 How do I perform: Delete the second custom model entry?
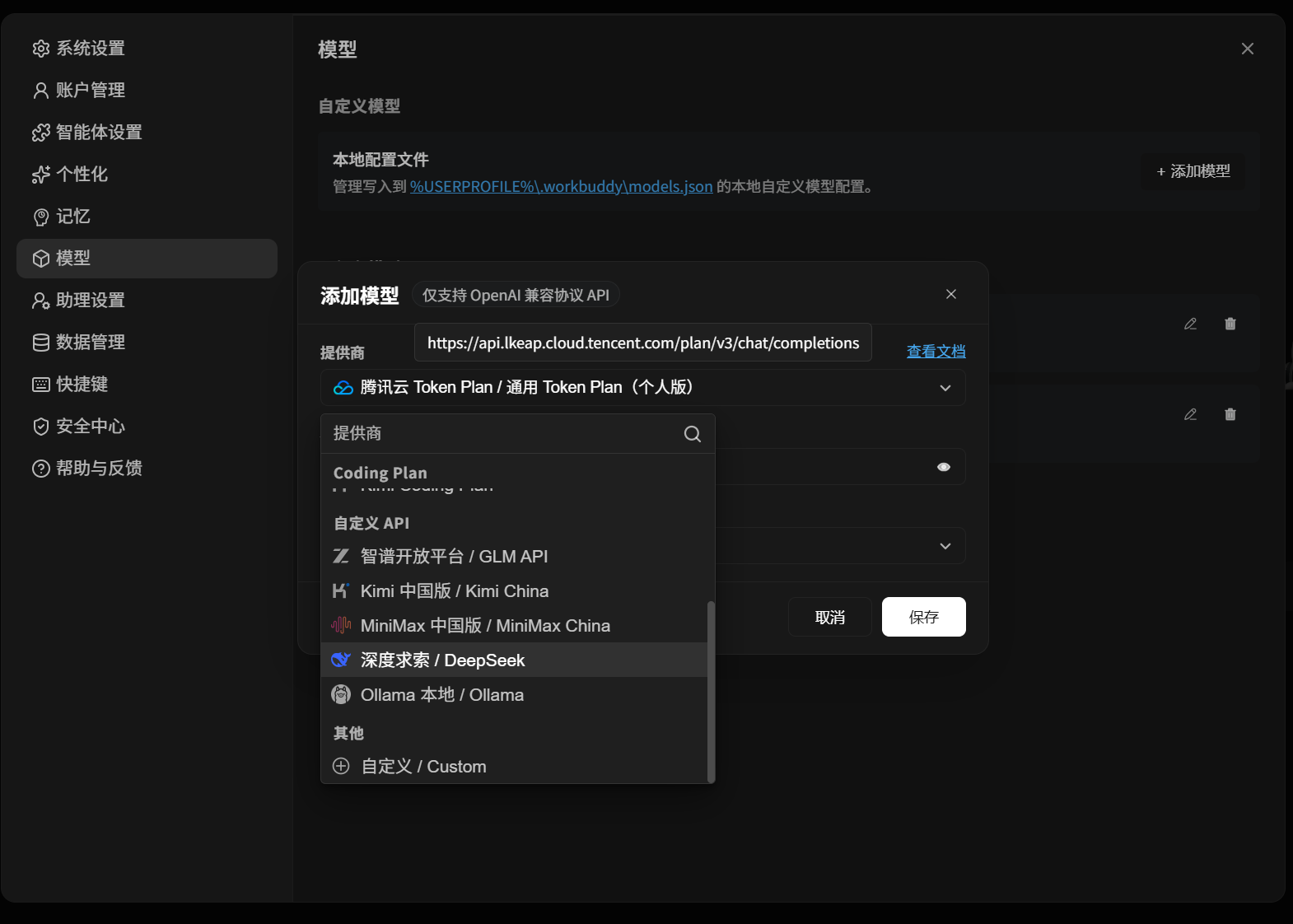(1230, 415)
